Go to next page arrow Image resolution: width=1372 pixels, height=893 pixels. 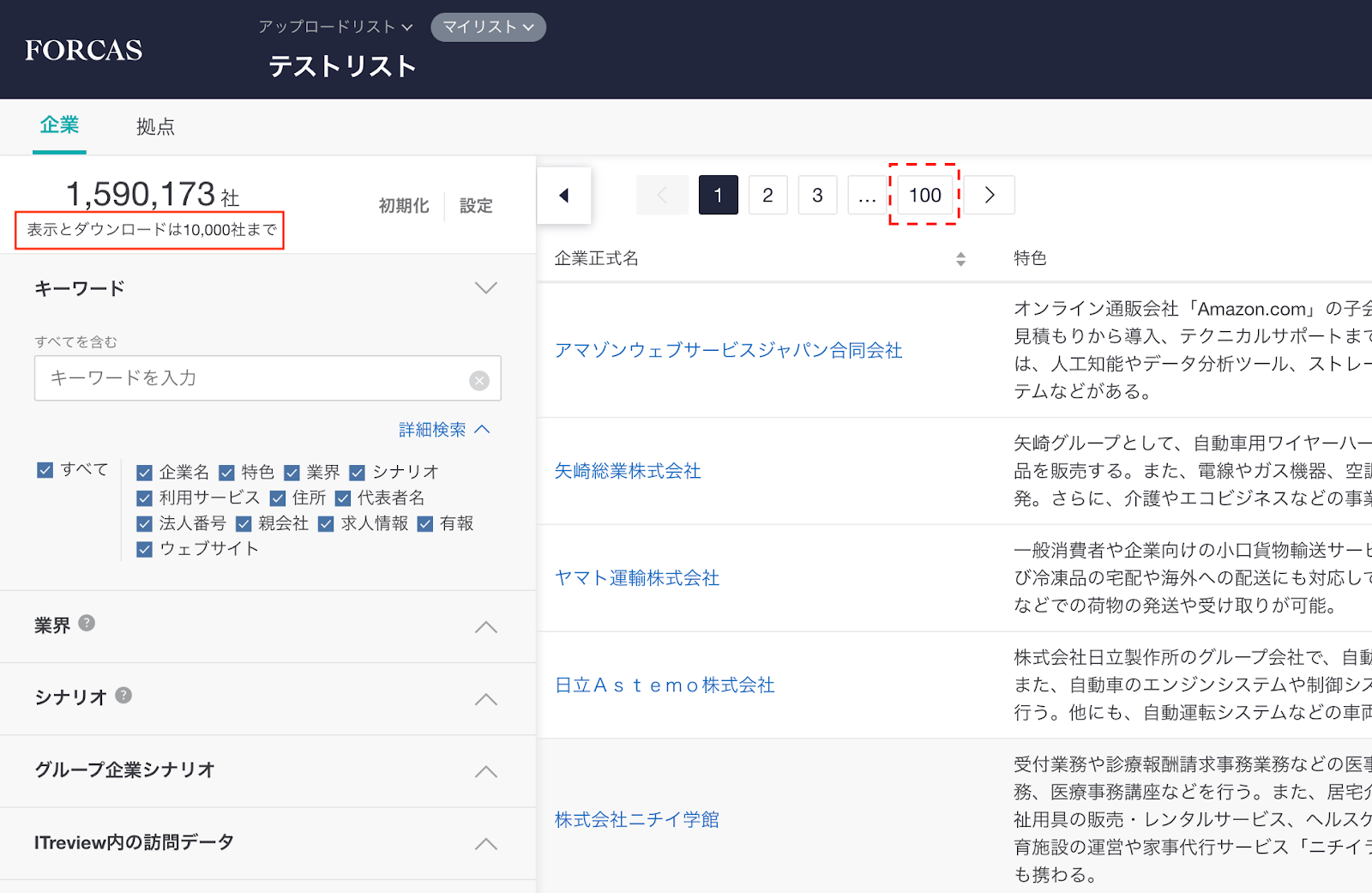(990, 196)
